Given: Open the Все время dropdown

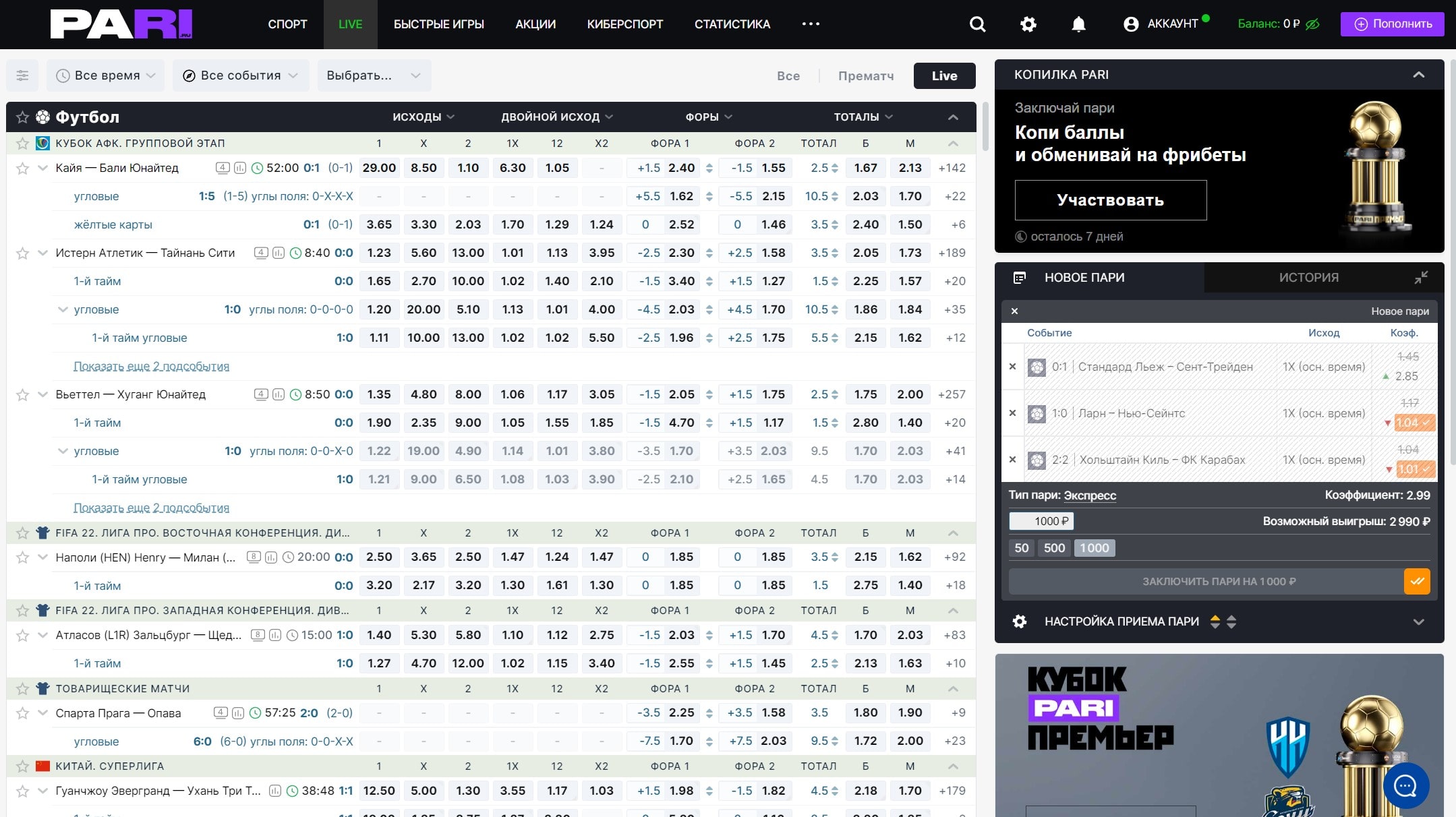Looking at the screenshot, I should coord(106,75).
